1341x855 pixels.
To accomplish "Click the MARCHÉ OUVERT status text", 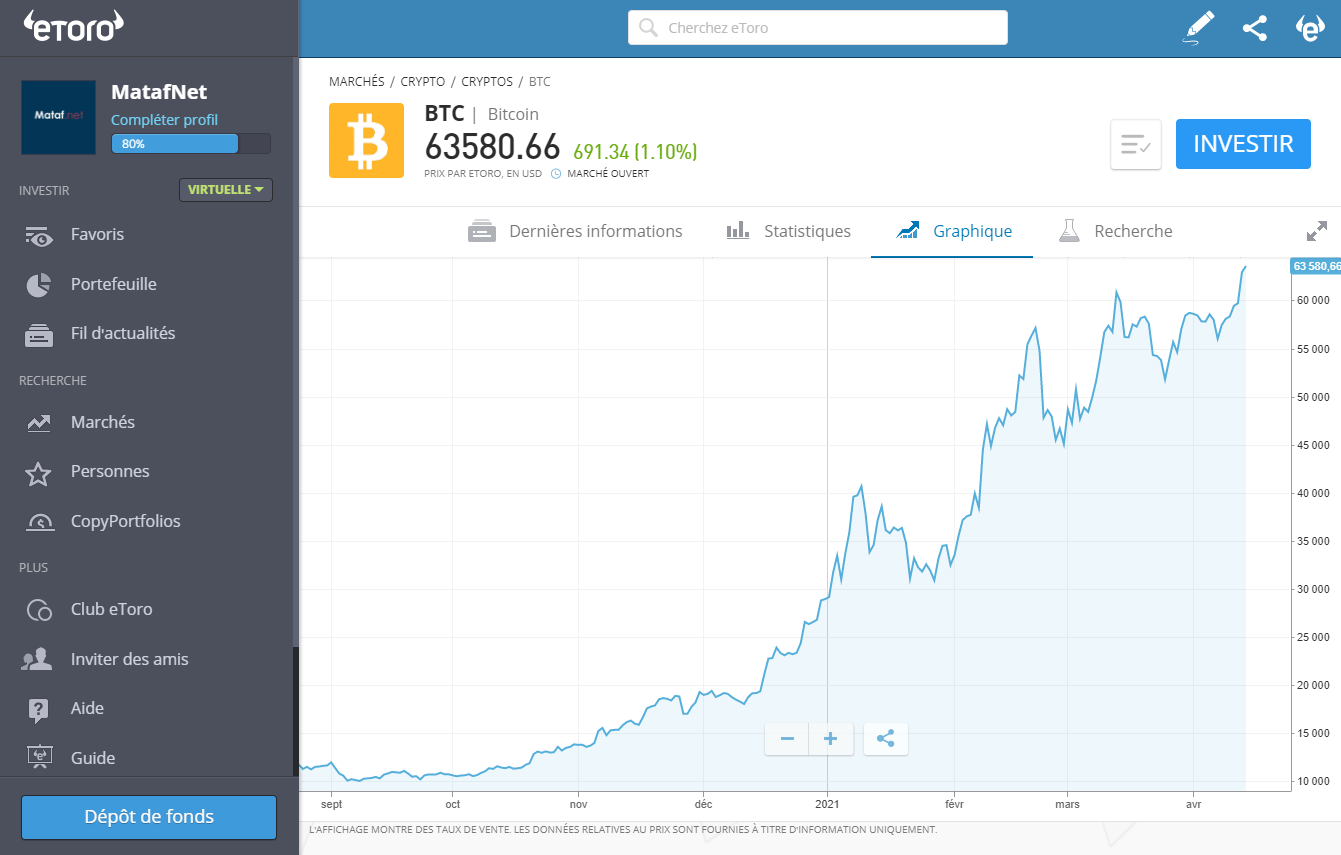I will point(608,173).
